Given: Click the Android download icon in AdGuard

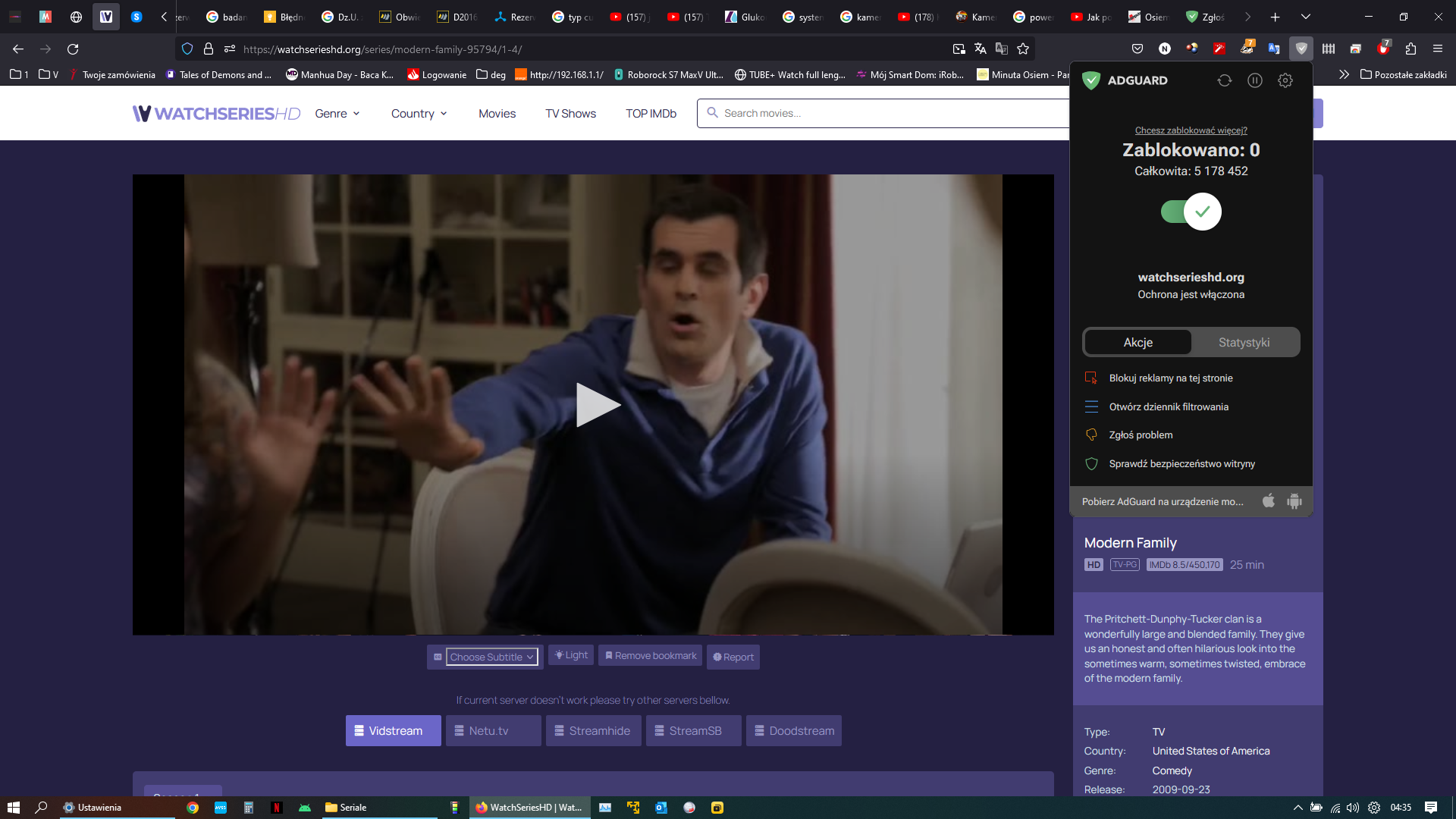Looking at the screenshot, I should (x=1294, y=501).
